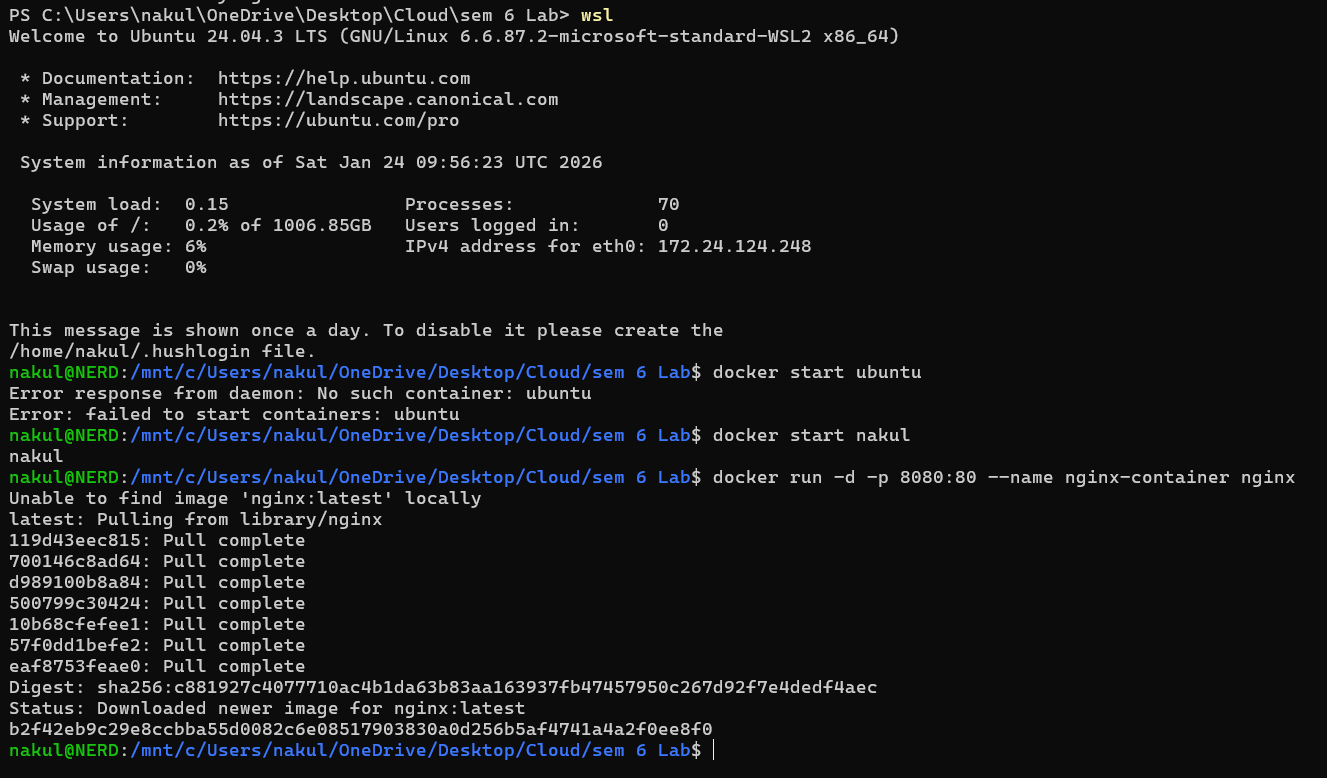Click the "Welcome to Ubuntu 24.04.3 LTS" banner

[454, 36]
